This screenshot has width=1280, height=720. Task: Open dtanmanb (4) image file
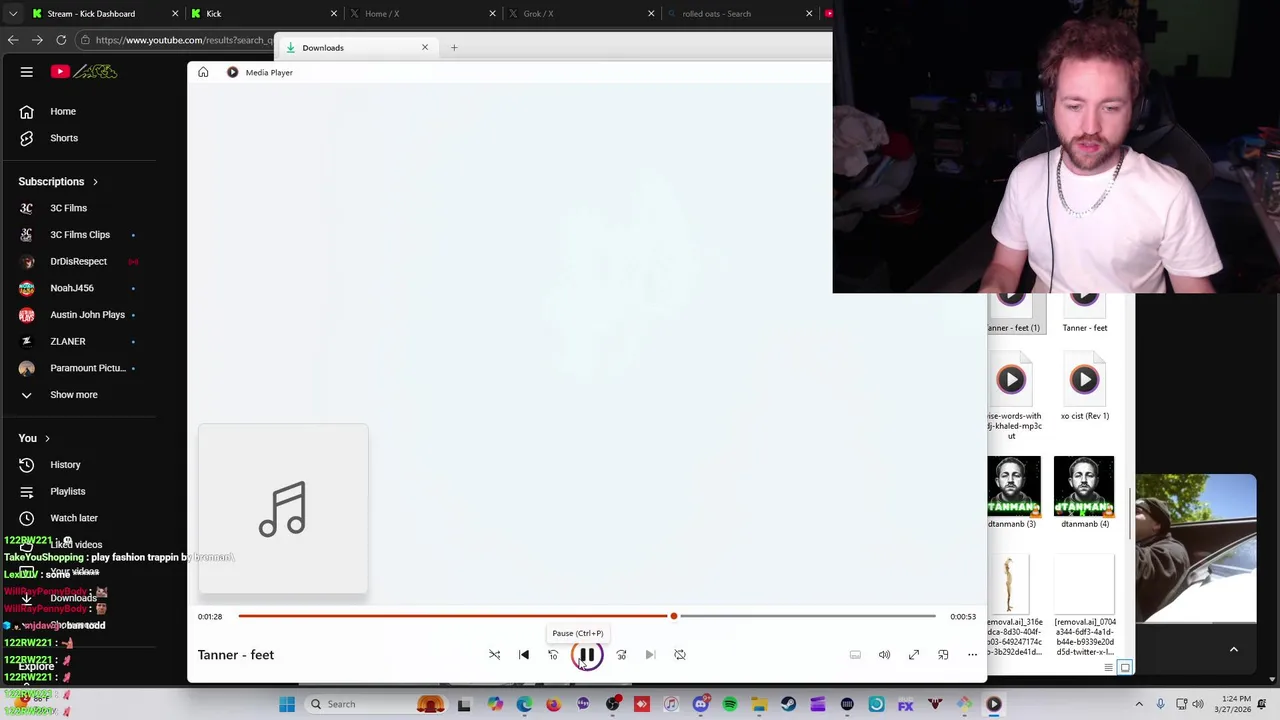1085,492
